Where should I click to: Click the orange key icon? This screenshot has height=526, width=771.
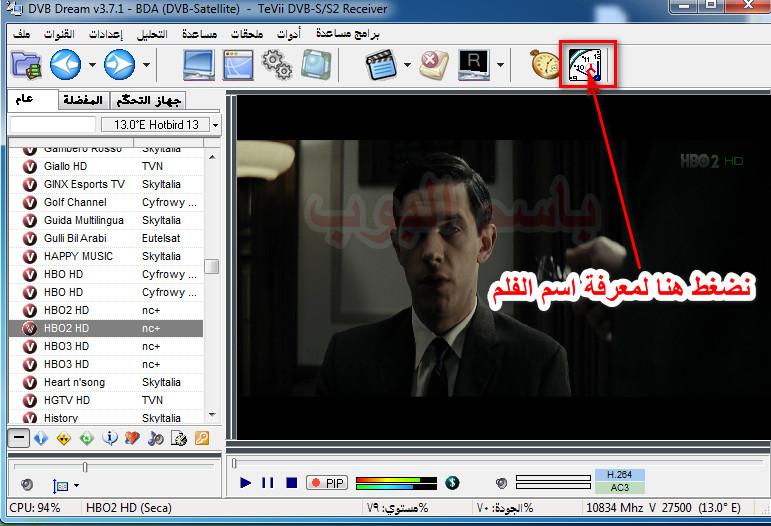202,438
